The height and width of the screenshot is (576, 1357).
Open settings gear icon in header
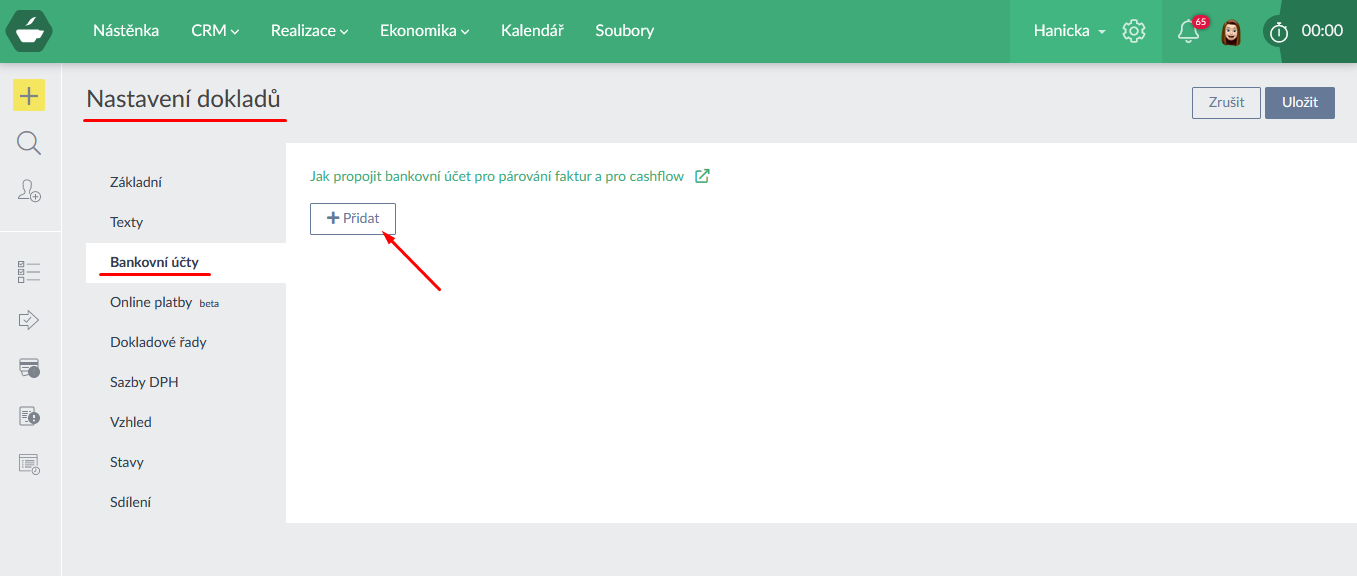click(1133, 31)
